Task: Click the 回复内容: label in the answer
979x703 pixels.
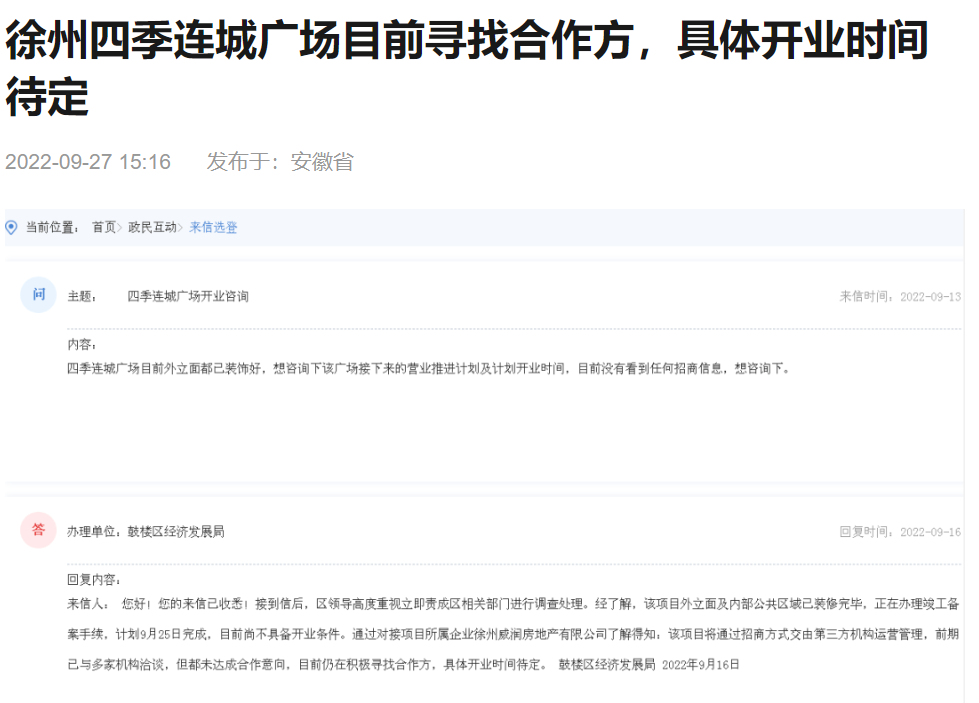Action: pos(94,580)
